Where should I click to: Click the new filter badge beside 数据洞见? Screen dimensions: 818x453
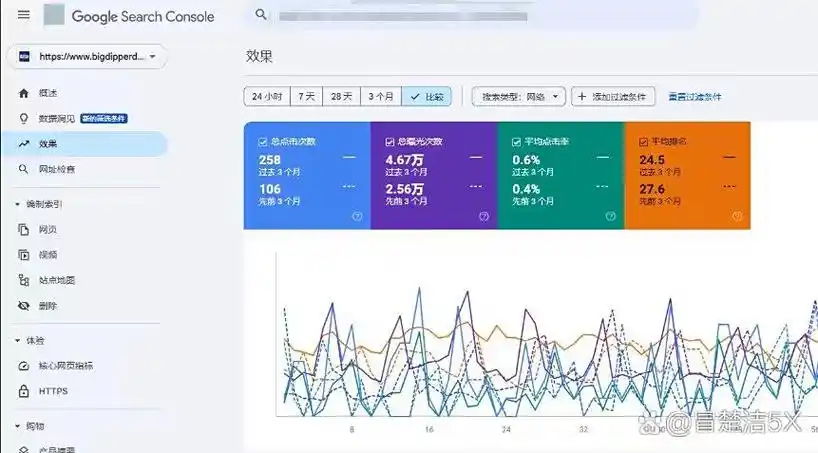104,118
